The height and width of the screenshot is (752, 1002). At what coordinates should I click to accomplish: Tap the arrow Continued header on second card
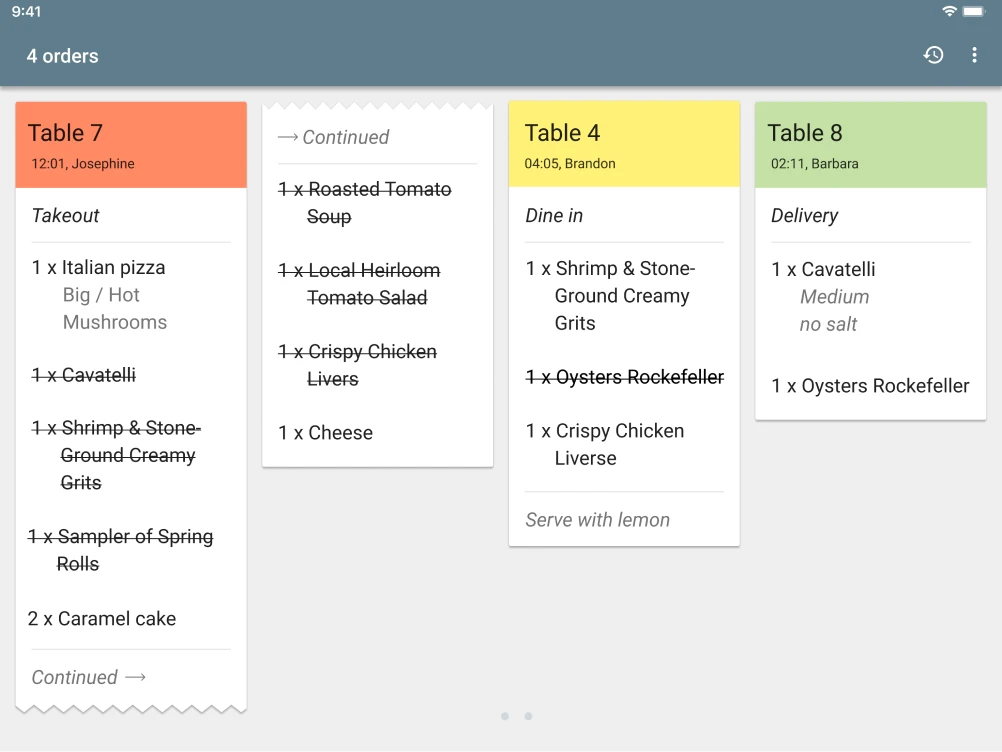click(333, 137)
